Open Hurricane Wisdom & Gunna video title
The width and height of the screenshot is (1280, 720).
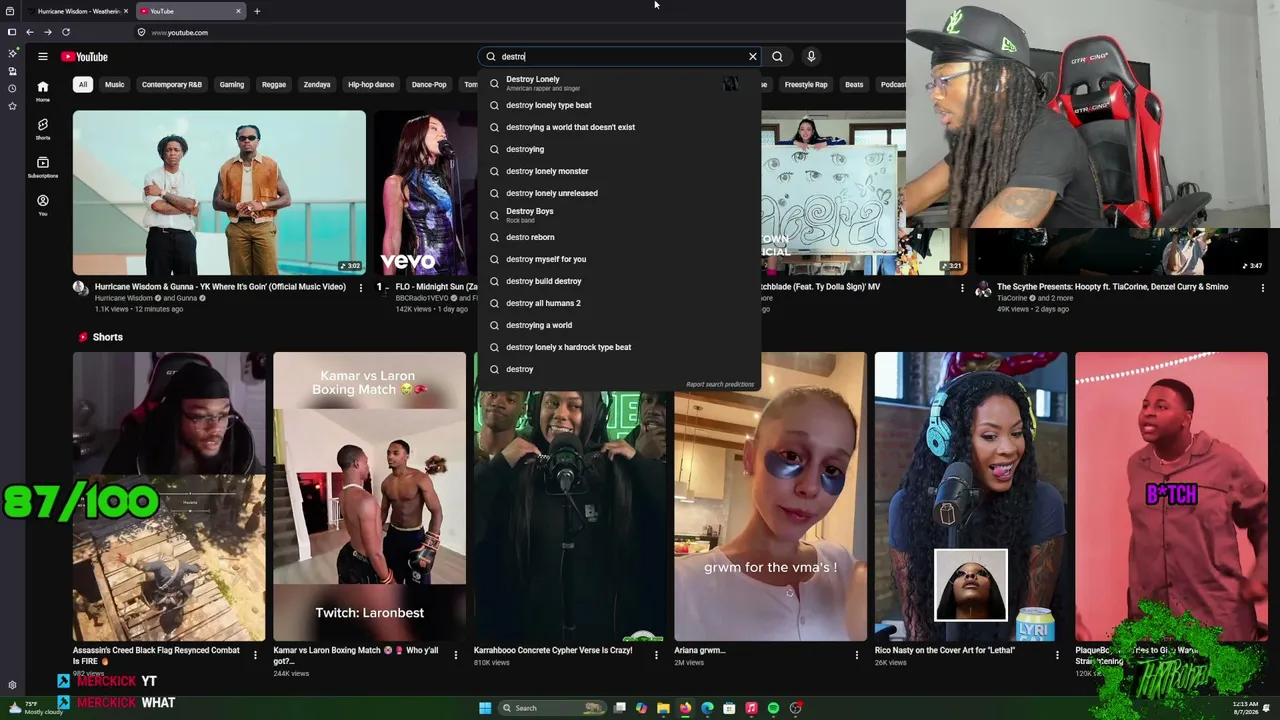(220, 287)
